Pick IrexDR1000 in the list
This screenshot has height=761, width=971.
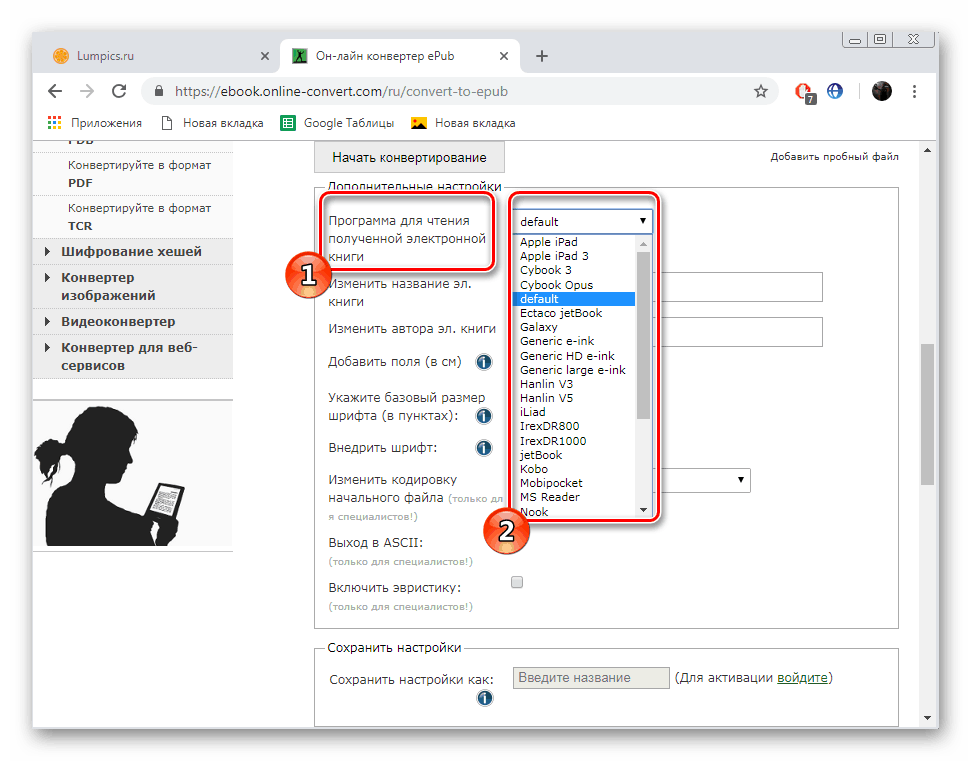(x=574, y=441)
